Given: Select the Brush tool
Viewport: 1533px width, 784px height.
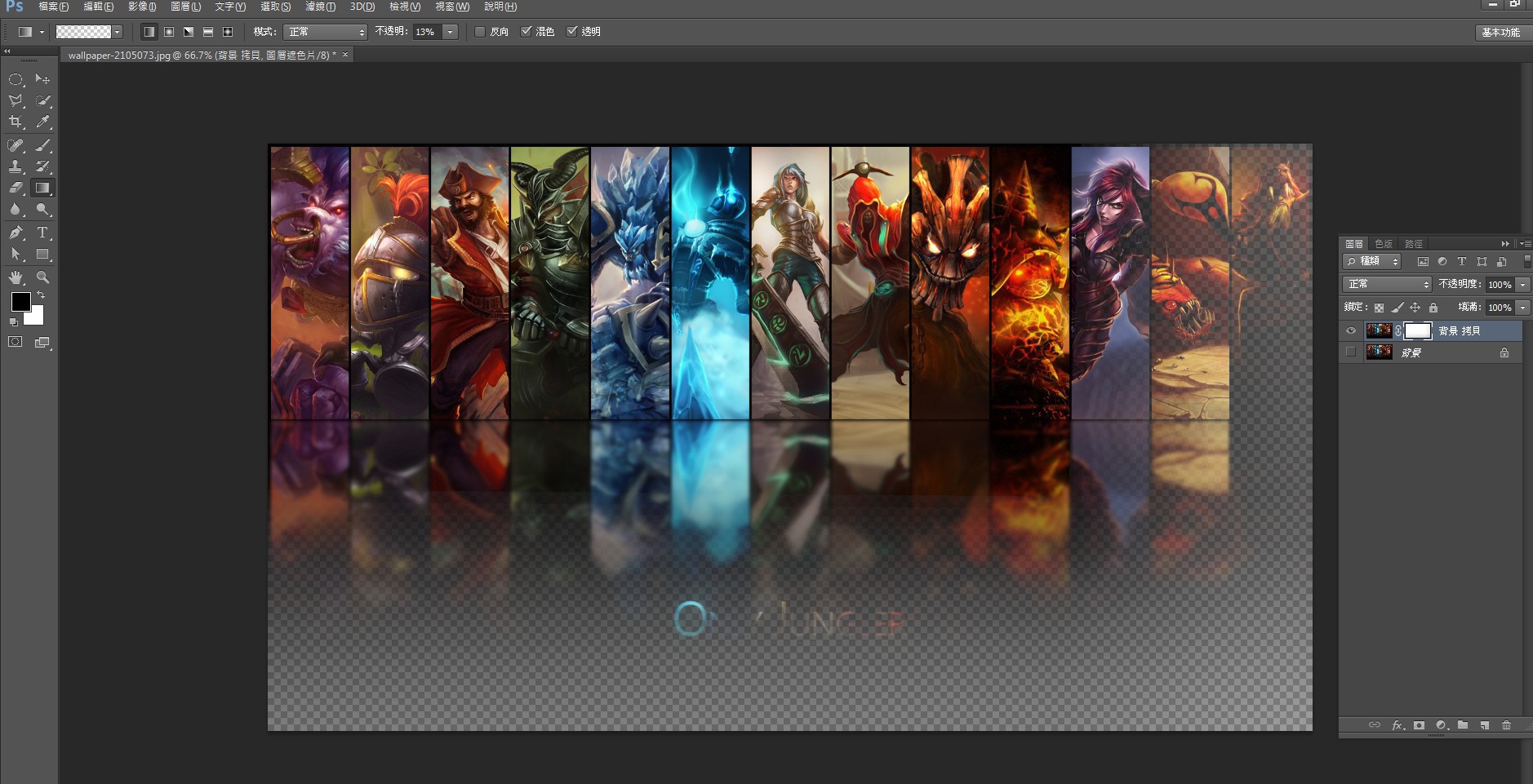Looking at the screenshot, I should pyautogui.click(x=42, y=145).
